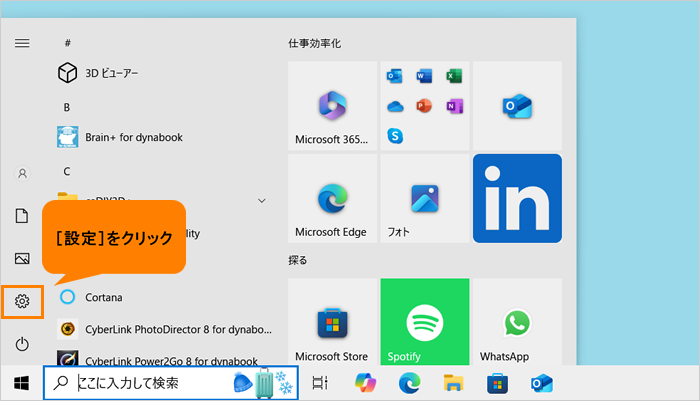
Task: Open Spotify tile
Action: (425, 322)
